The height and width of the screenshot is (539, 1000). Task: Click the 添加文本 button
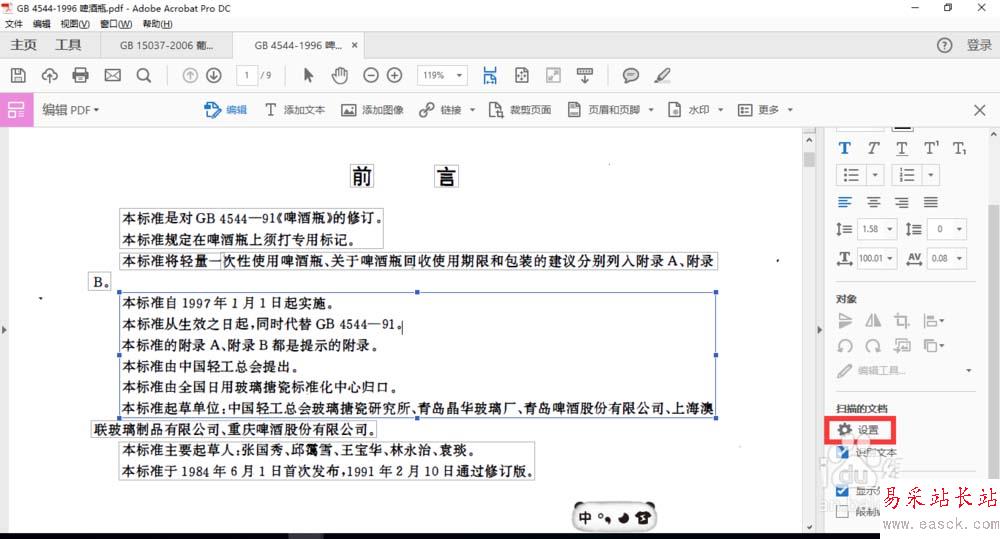click(295, 110)
